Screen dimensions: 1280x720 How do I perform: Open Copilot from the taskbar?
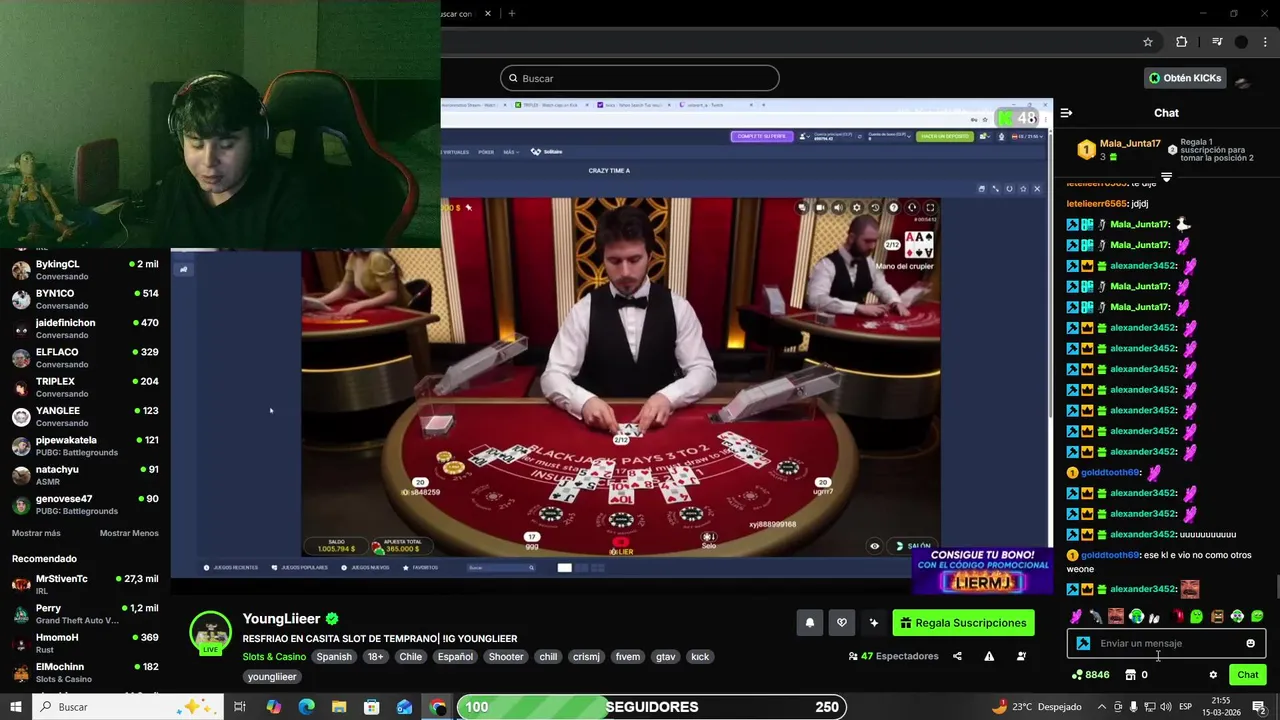click(274, 707)
